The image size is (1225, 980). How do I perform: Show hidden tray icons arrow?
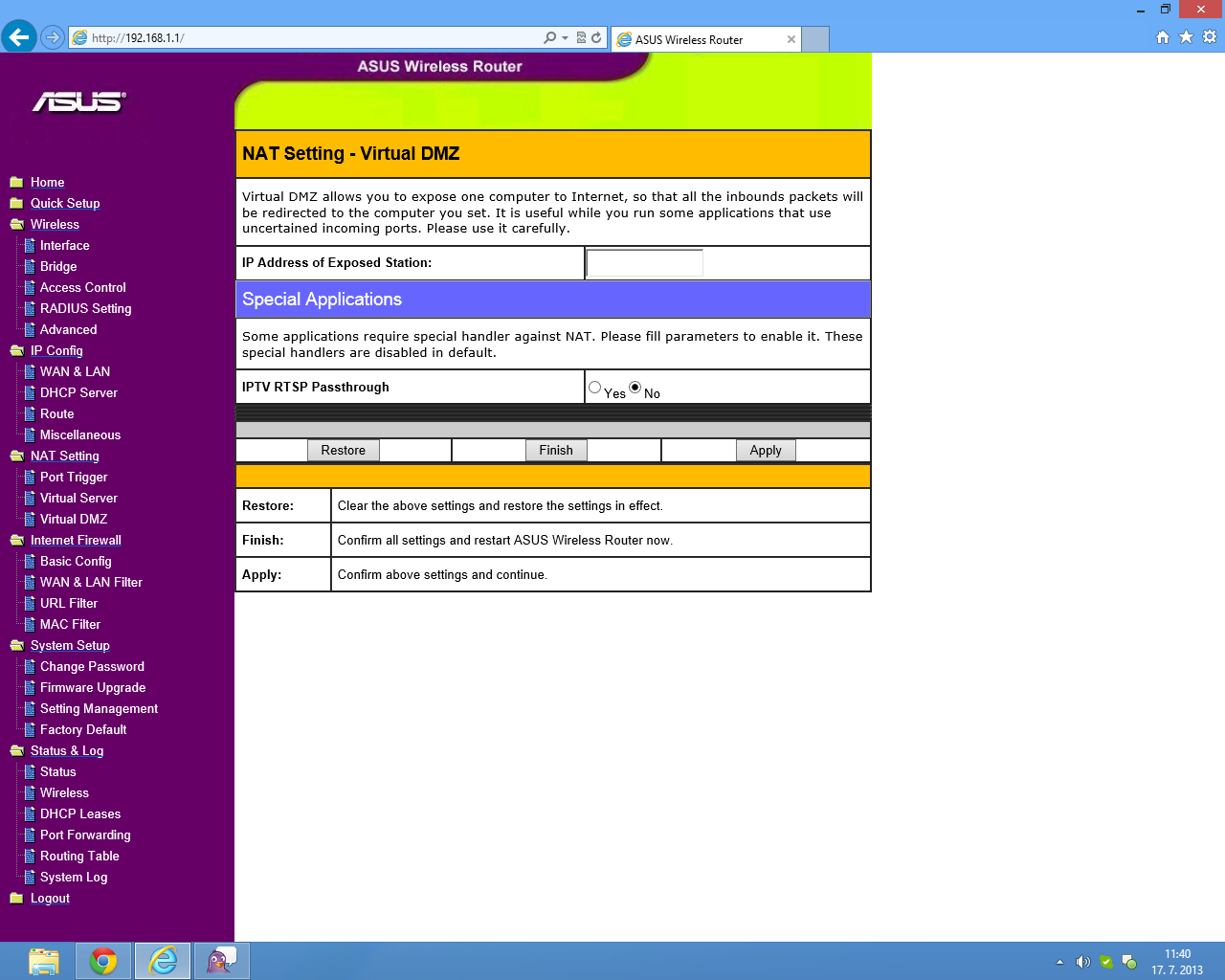(1059, 962)
